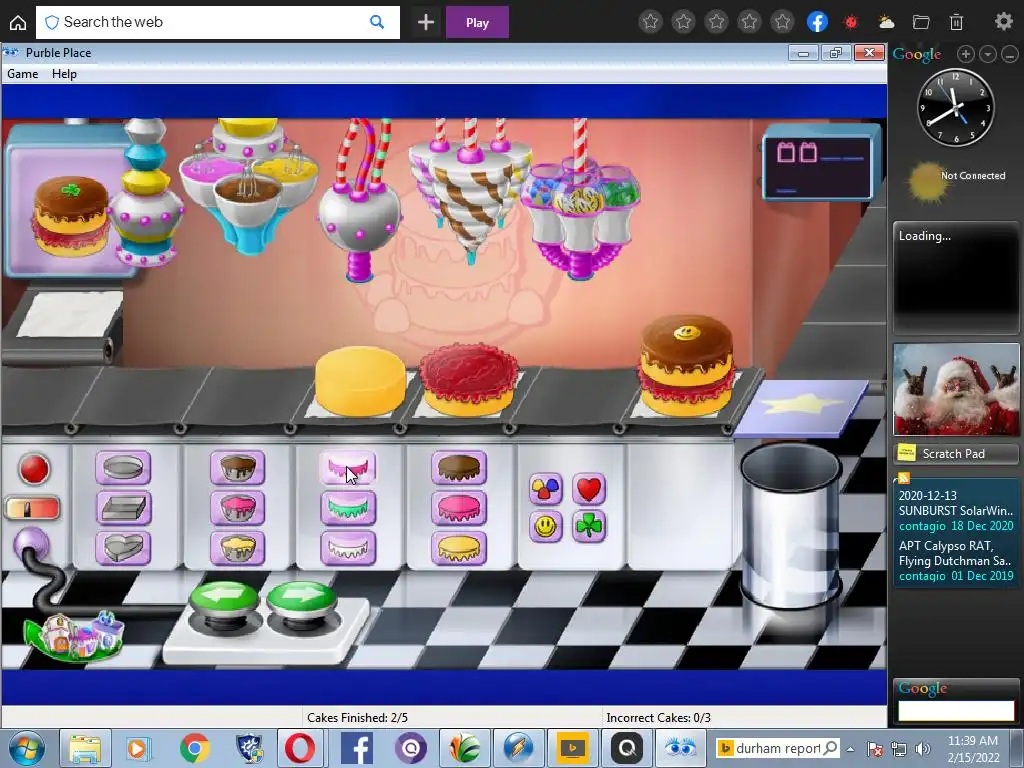Viewport: 1024px width, 768px height.
Task: Select the square cake pan button
Action: (x=123, y=508)
